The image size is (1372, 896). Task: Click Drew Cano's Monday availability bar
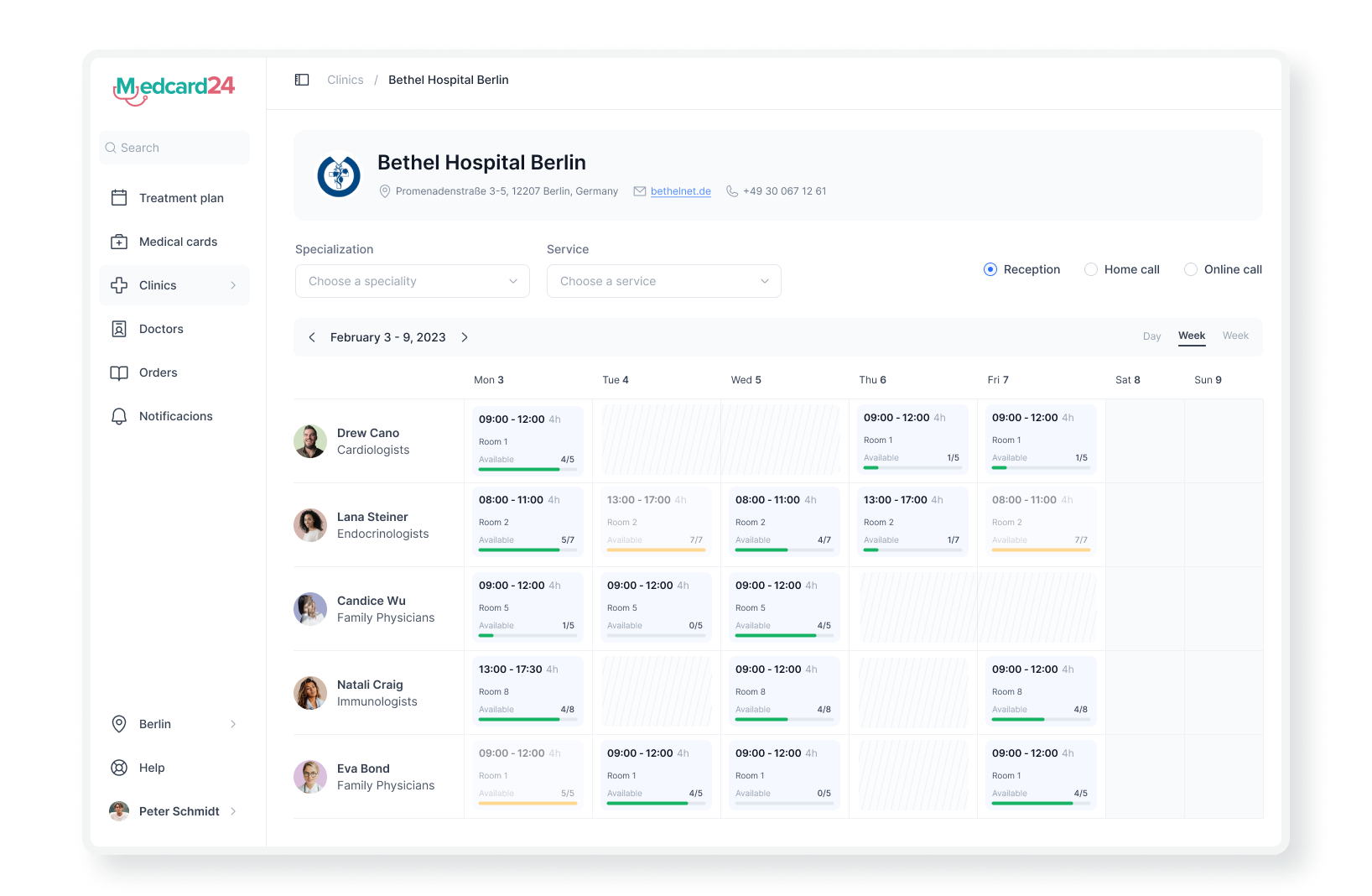(527, 470)
